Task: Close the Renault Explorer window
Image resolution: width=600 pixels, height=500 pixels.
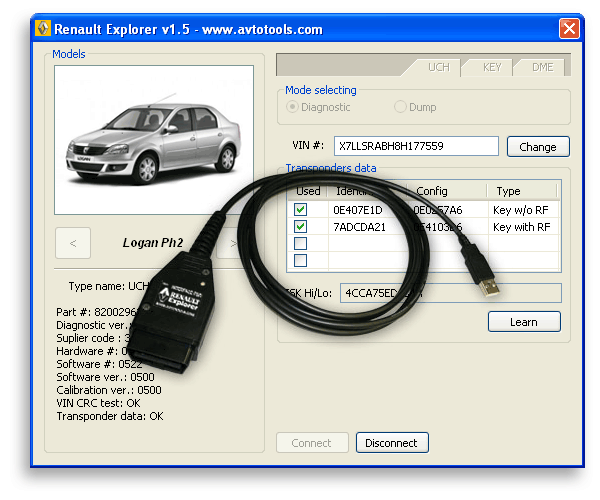Action: 569,29
